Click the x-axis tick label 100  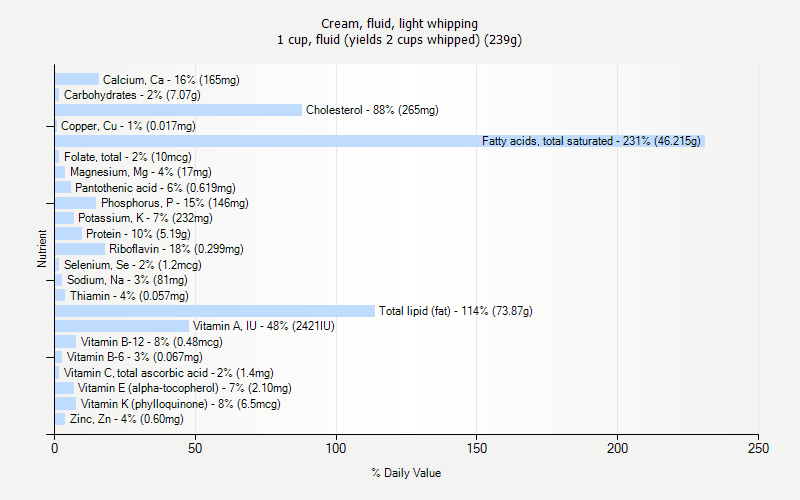click(x=336, y=448)
